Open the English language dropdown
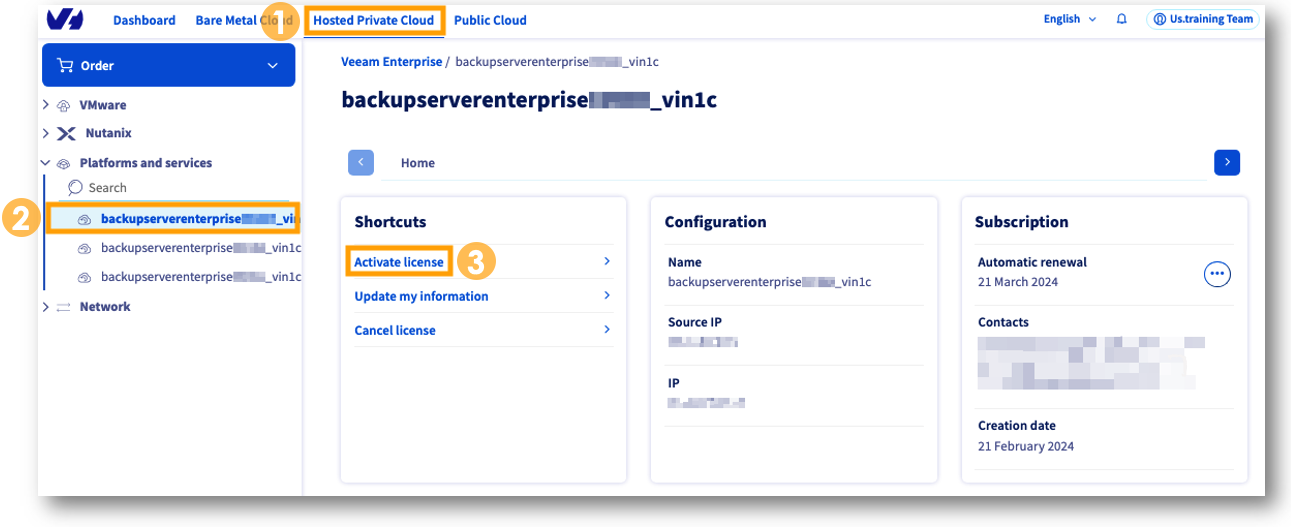 (x=1070, y=19)
